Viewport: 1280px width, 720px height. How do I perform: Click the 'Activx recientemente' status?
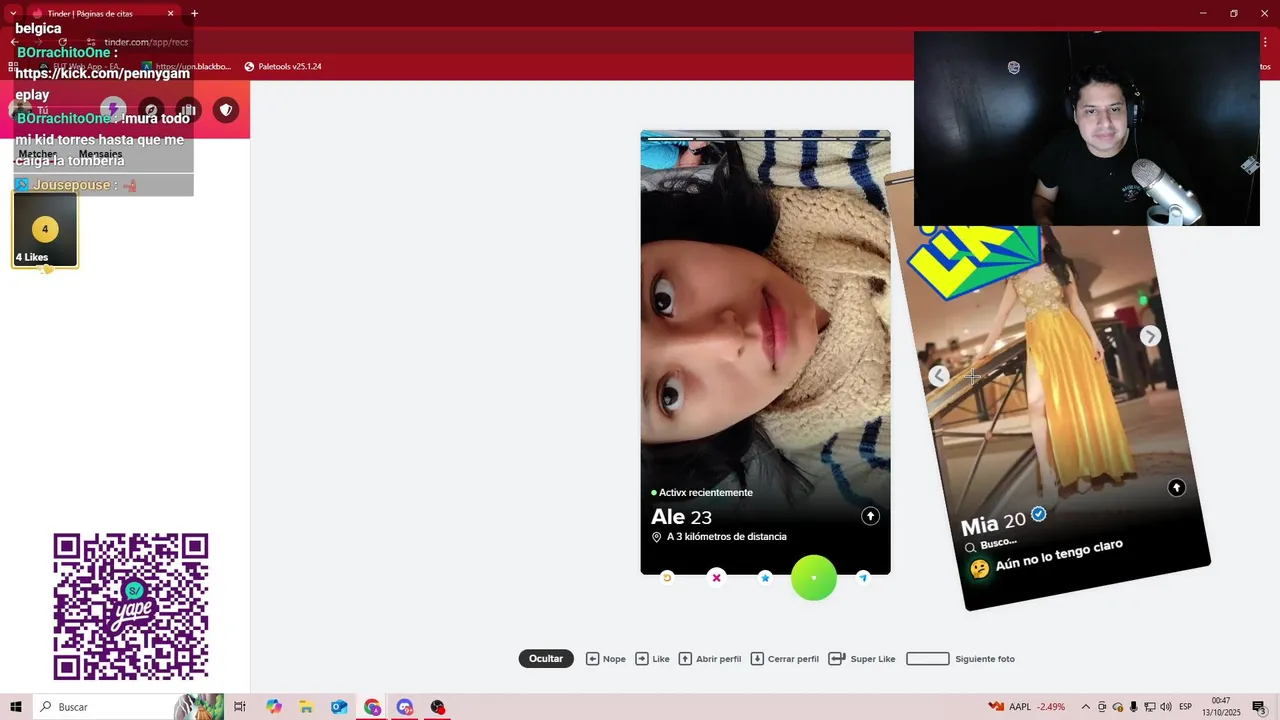705,492
